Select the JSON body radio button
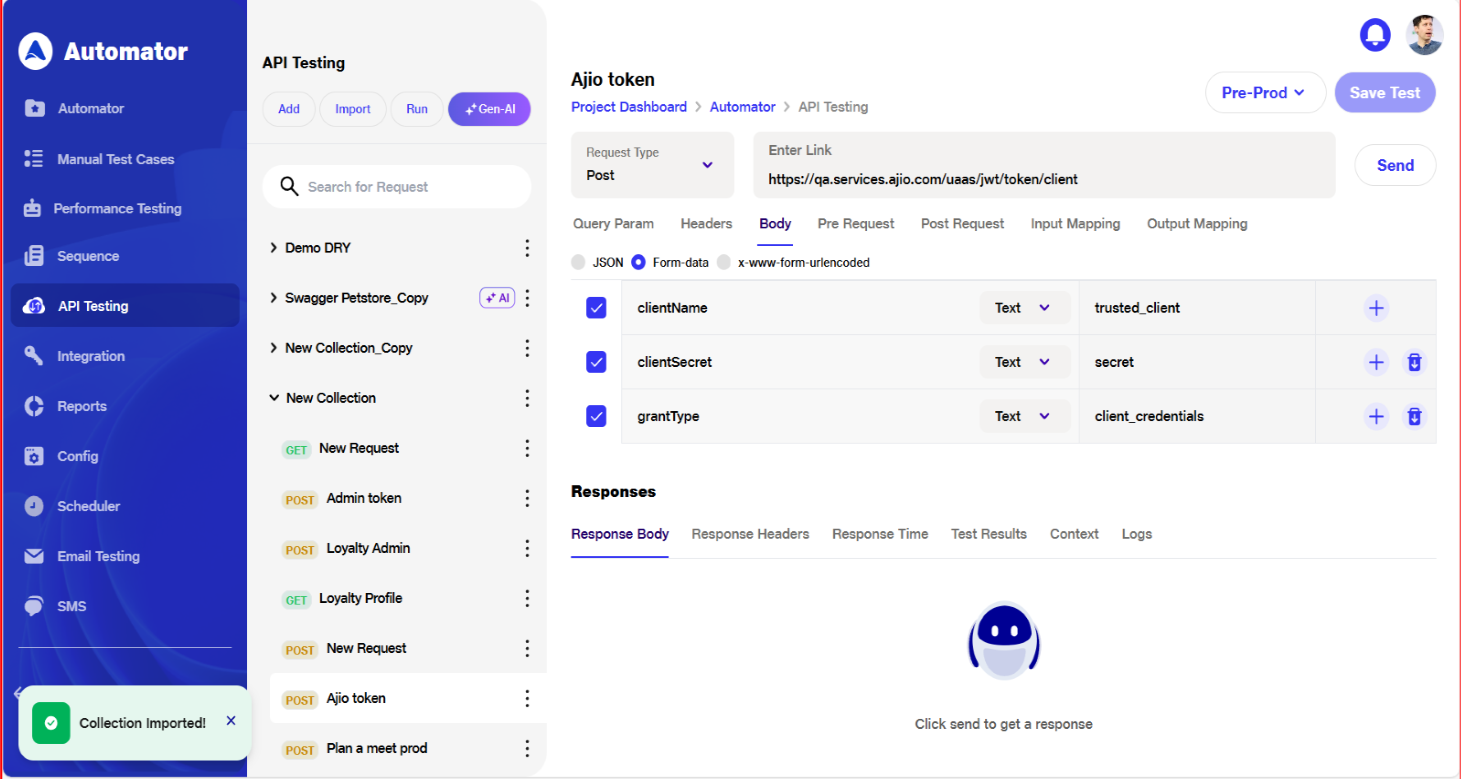This screenshot has width=1461, height=779. coord(579,262)
